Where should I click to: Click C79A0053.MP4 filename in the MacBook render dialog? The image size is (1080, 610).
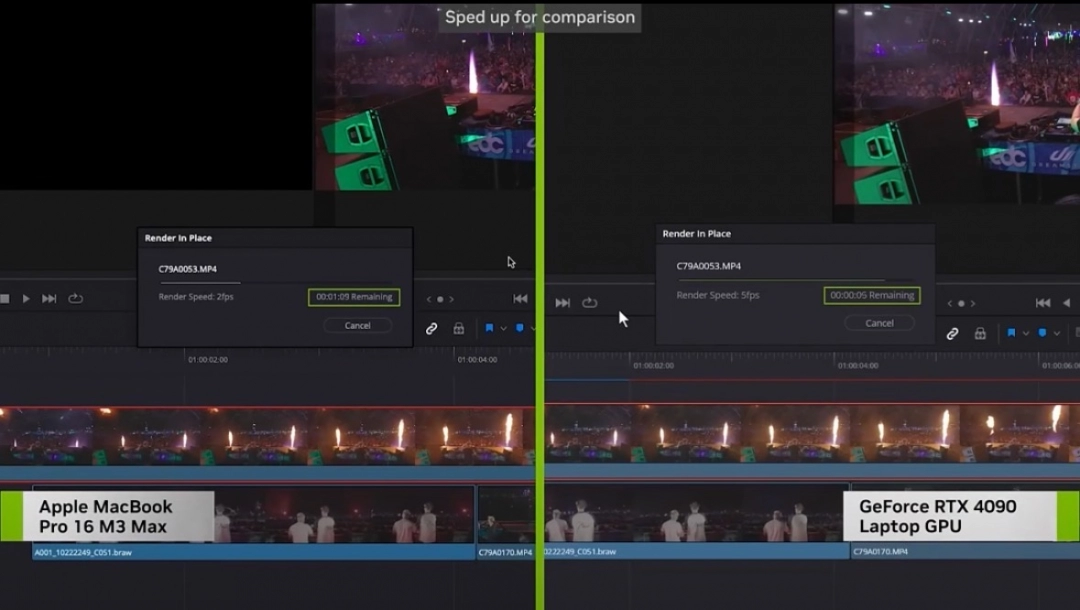pos(187,269)
